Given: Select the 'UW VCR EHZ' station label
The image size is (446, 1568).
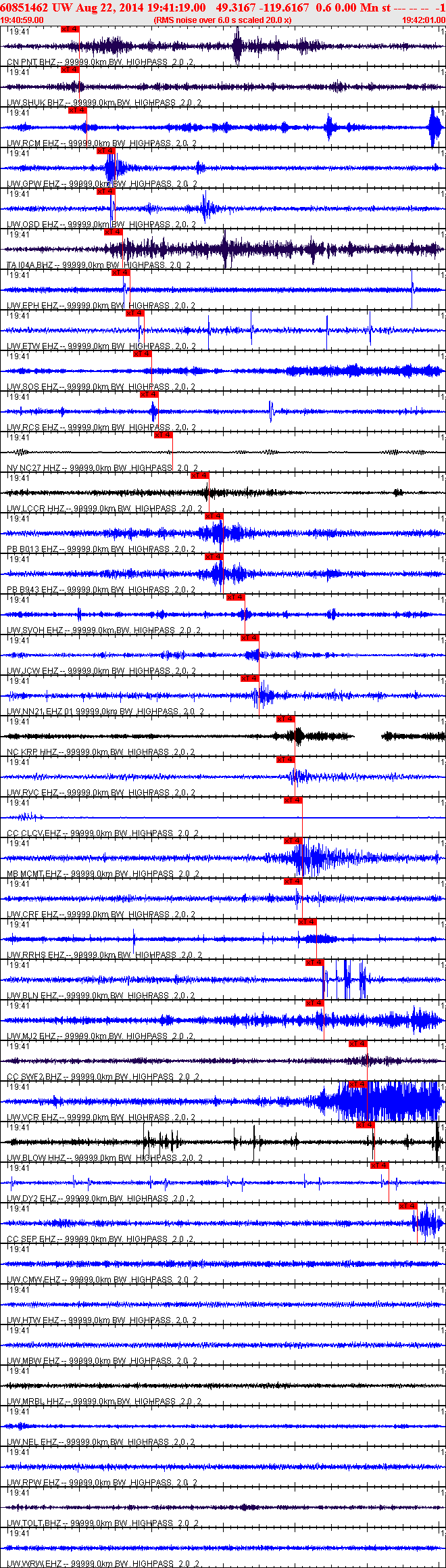Looking at the screenshot, I should tap(32, 1117).
